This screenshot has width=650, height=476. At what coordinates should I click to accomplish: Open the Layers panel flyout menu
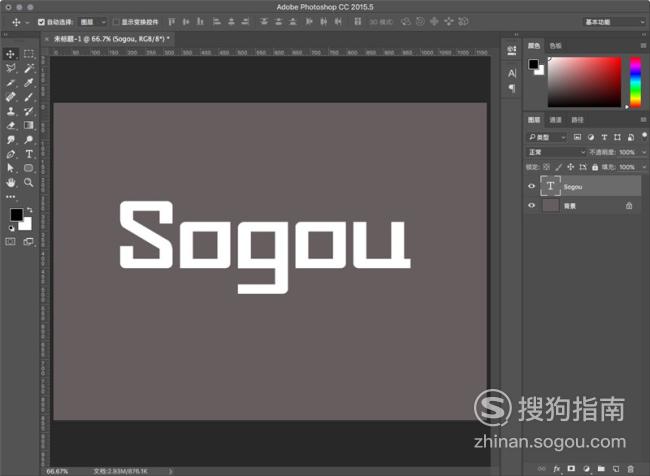[643, 119]
